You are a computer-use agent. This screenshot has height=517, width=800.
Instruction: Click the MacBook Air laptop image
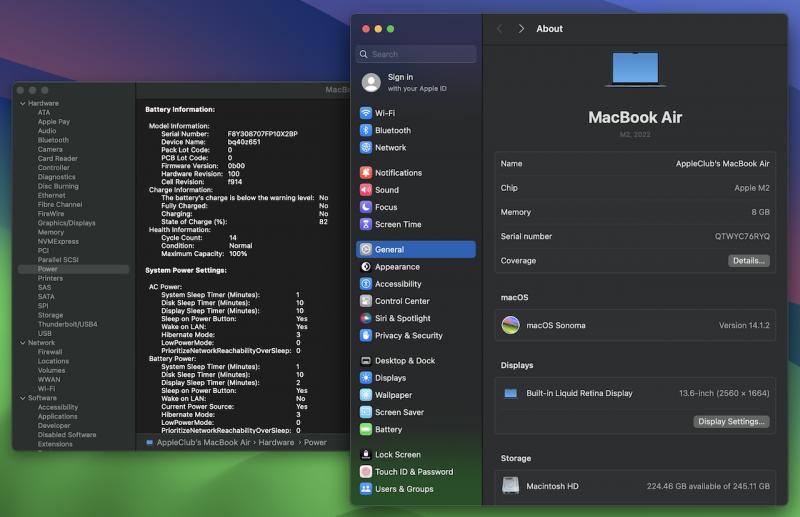click(635, 69)
